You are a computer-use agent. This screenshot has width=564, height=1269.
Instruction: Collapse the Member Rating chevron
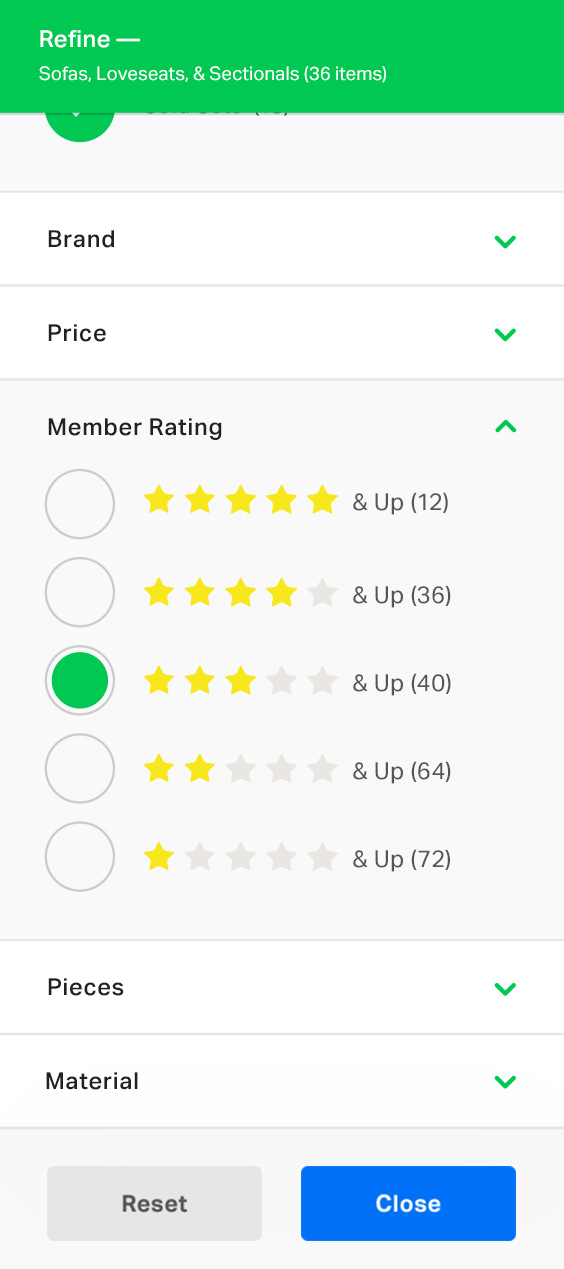click(x=505, y=427)
